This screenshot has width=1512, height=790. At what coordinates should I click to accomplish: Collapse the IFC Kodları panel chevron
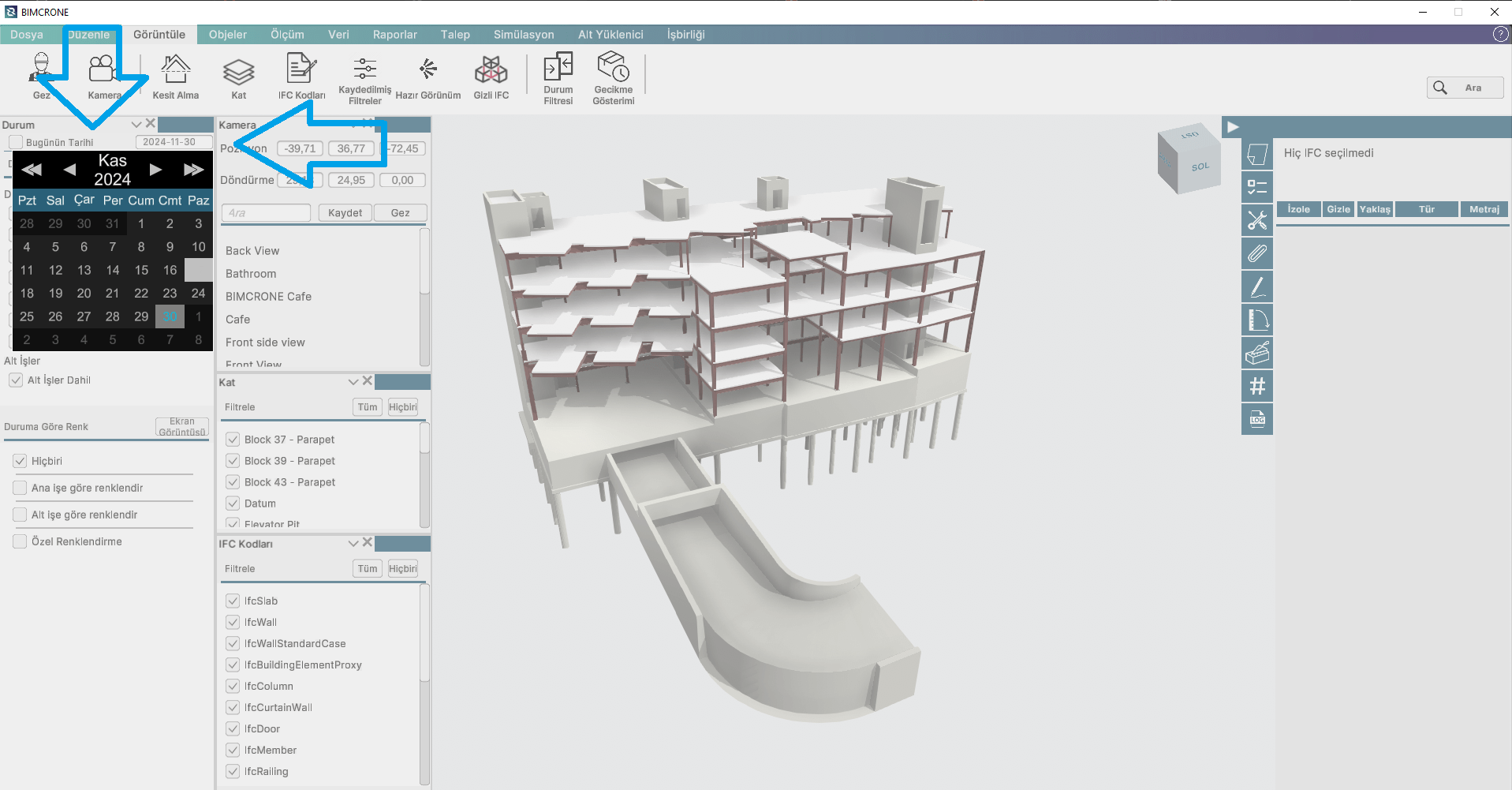(x=353, y=544)
